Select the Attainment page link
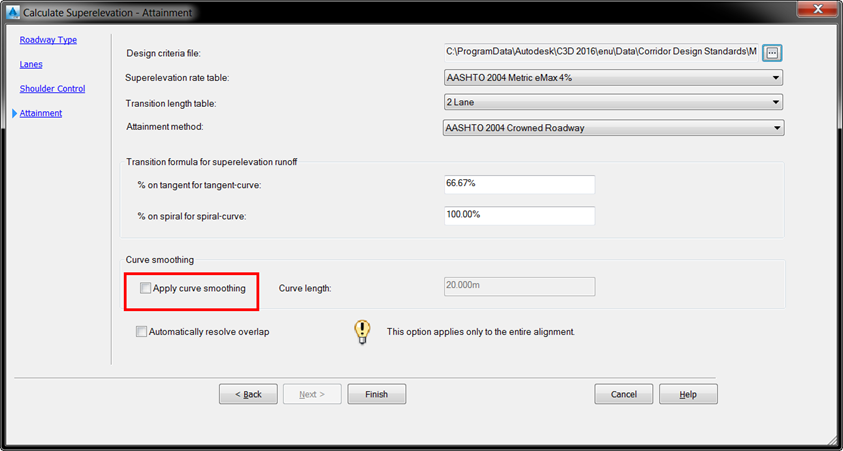Screen dimensions: 843x451 coord(41,113)
